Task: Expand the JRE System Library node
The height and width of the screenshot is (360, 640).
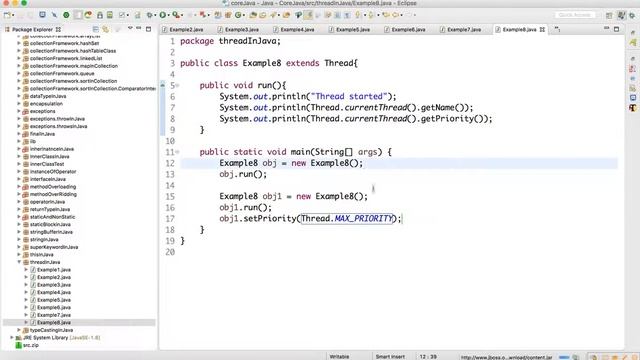Action: (x=12, y=338)
